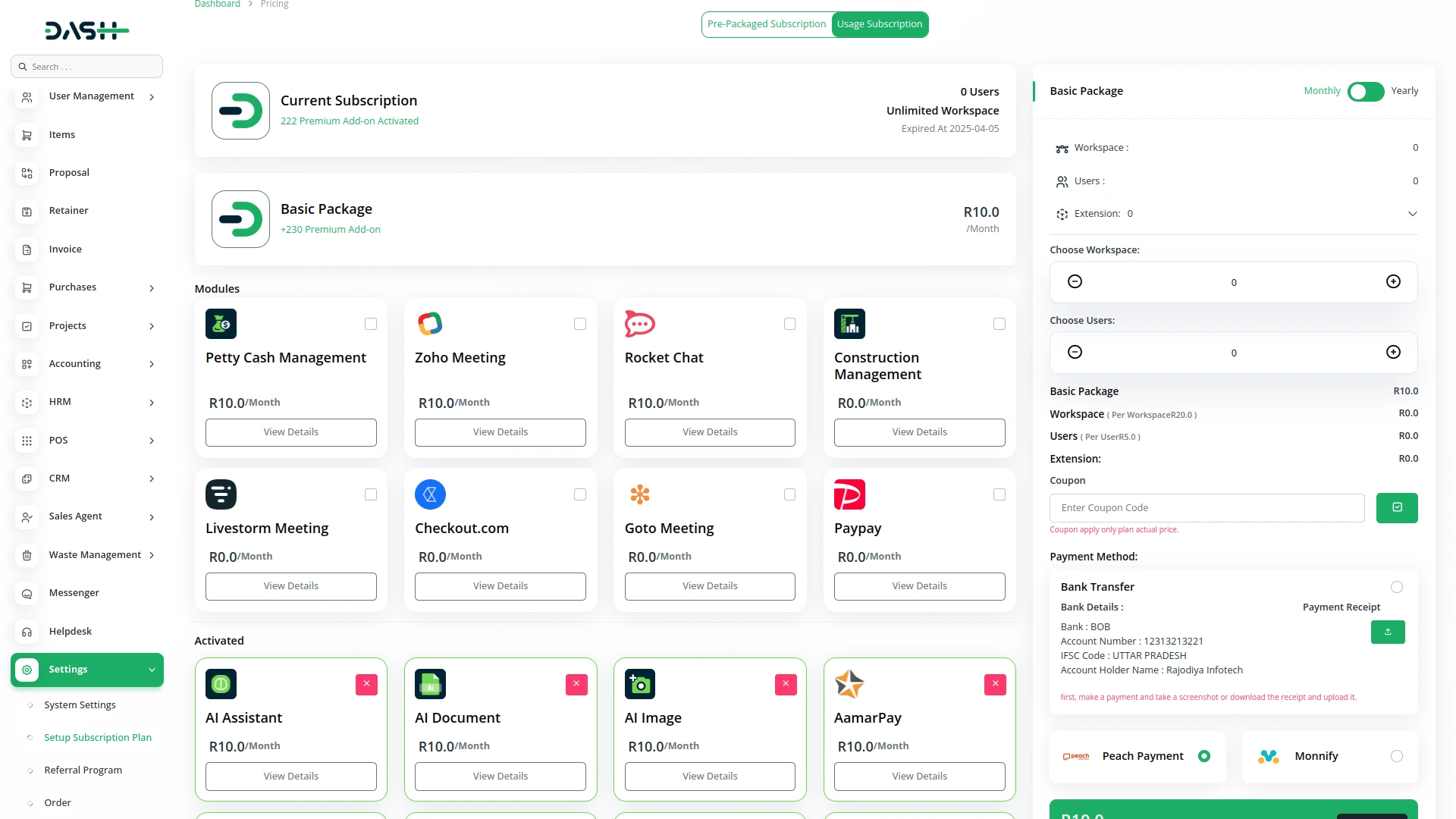Increase workspace count with plus icon
Viewport: 1456px width, 819px height.
[1393, 281]
